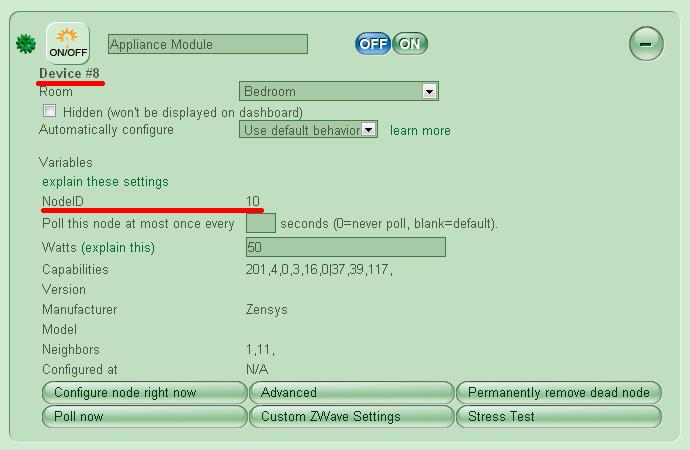The width and height of the screenshot is (690, 450).
Task: Open the explain these settings link
Action: point(105,182)
